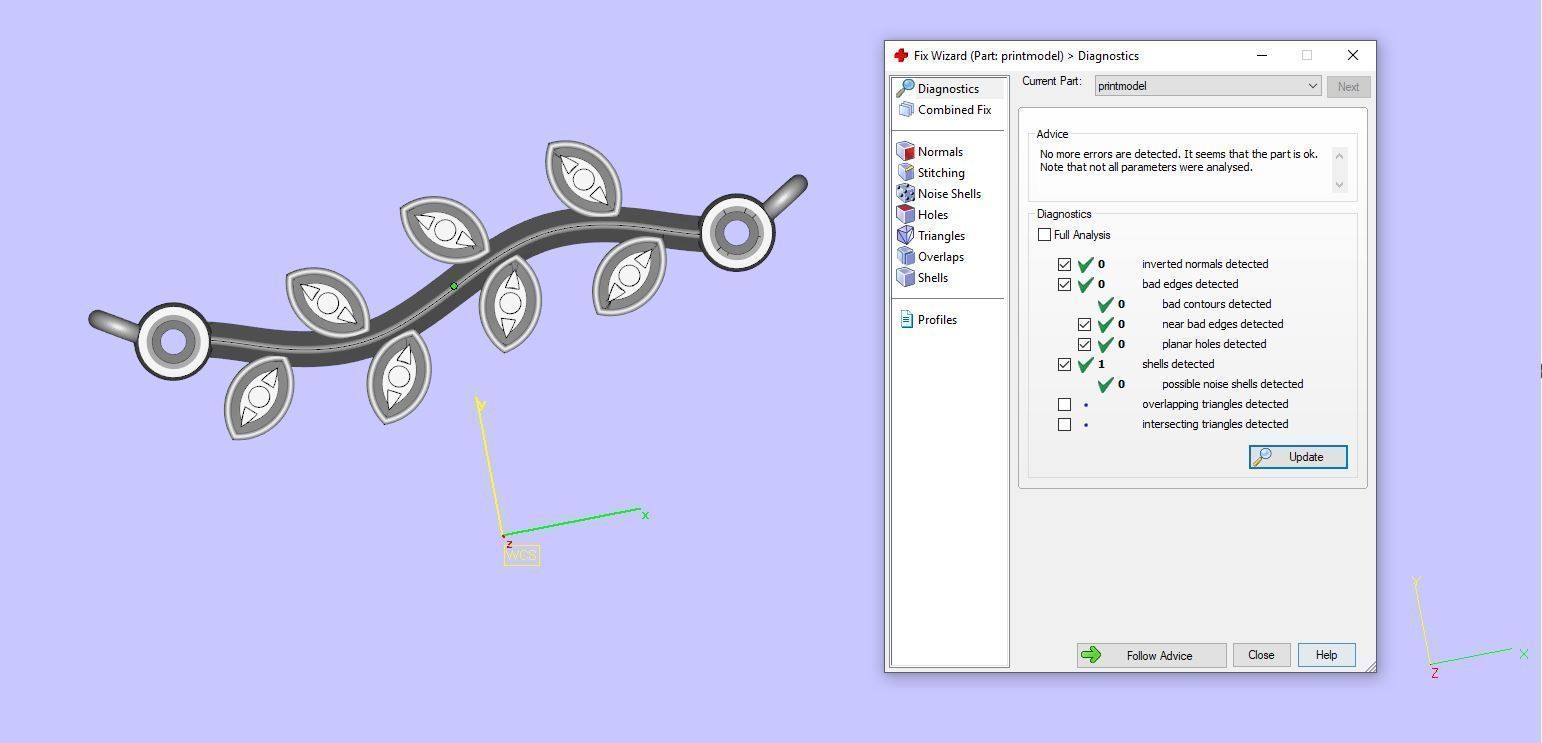Open the Profiles page
This screenshot has width=1542, height=743.
937,319
